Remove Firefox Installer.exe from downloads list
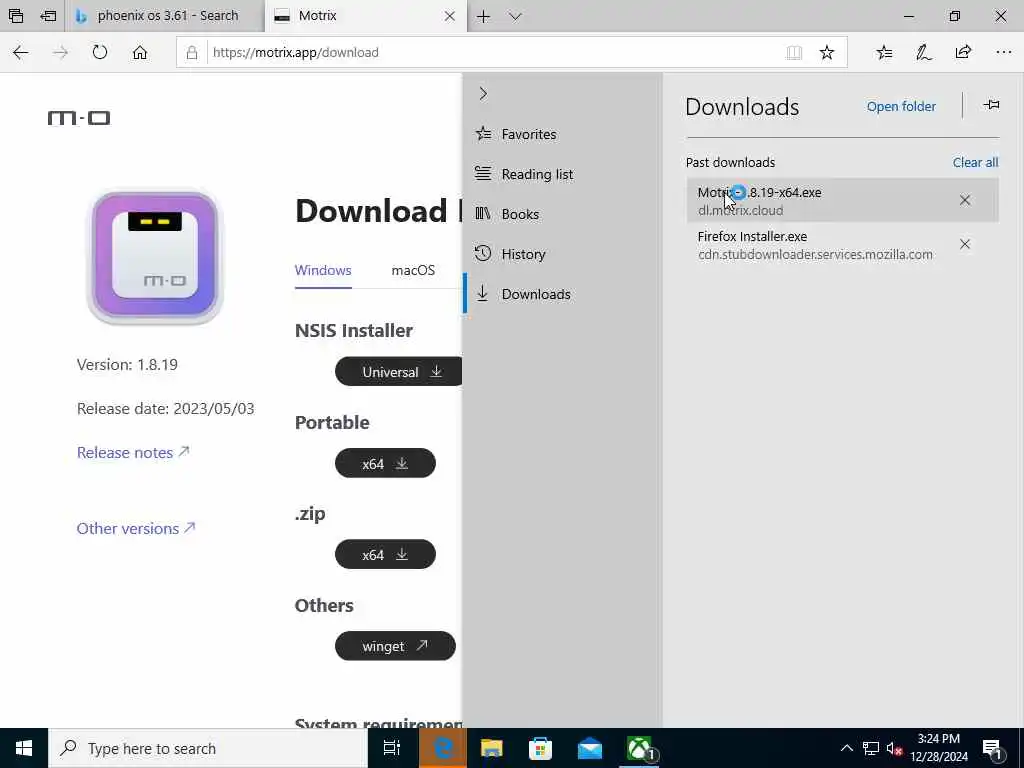Screen dimensions: 1024x768 click(965, 244)
